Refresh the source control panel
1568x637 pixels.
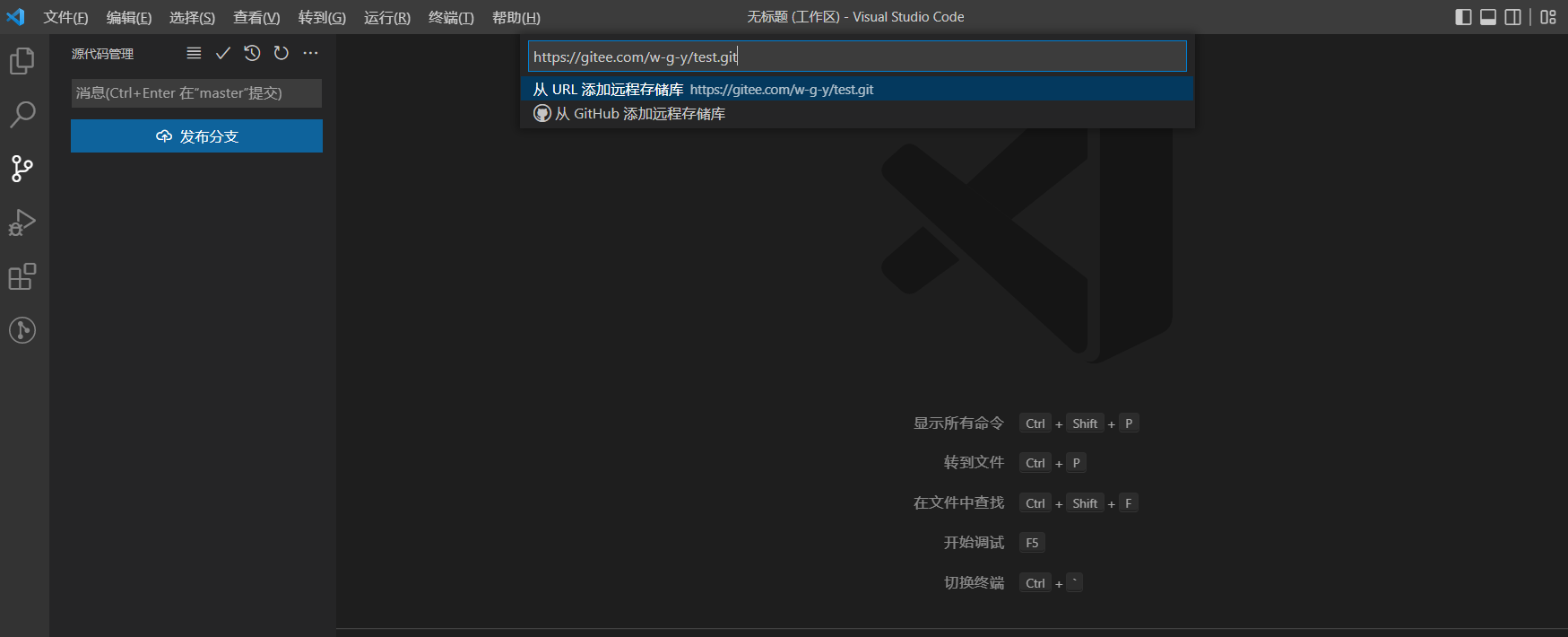tap(282, 53)
